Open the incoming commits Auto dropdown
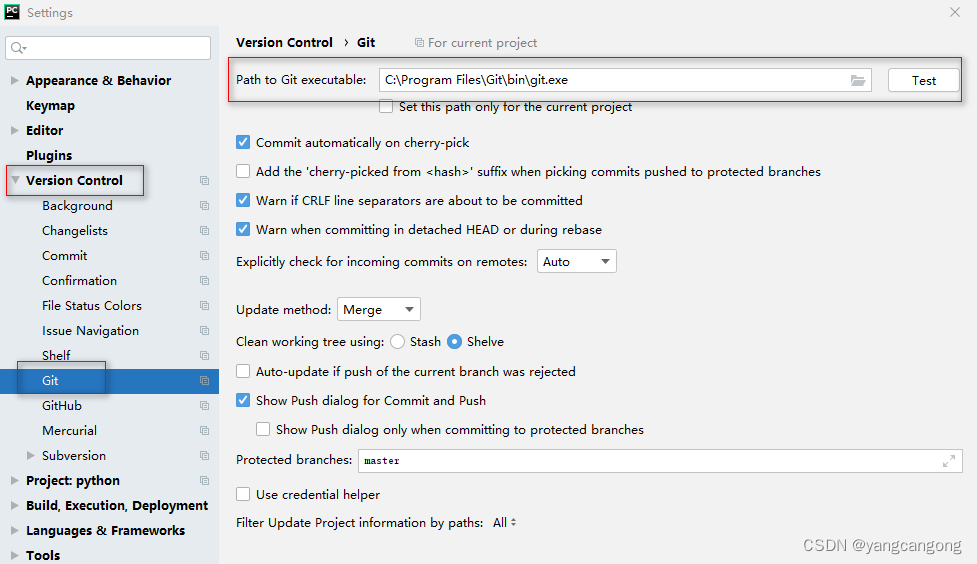This screenshot has height=564, width=977. (576, 261)
